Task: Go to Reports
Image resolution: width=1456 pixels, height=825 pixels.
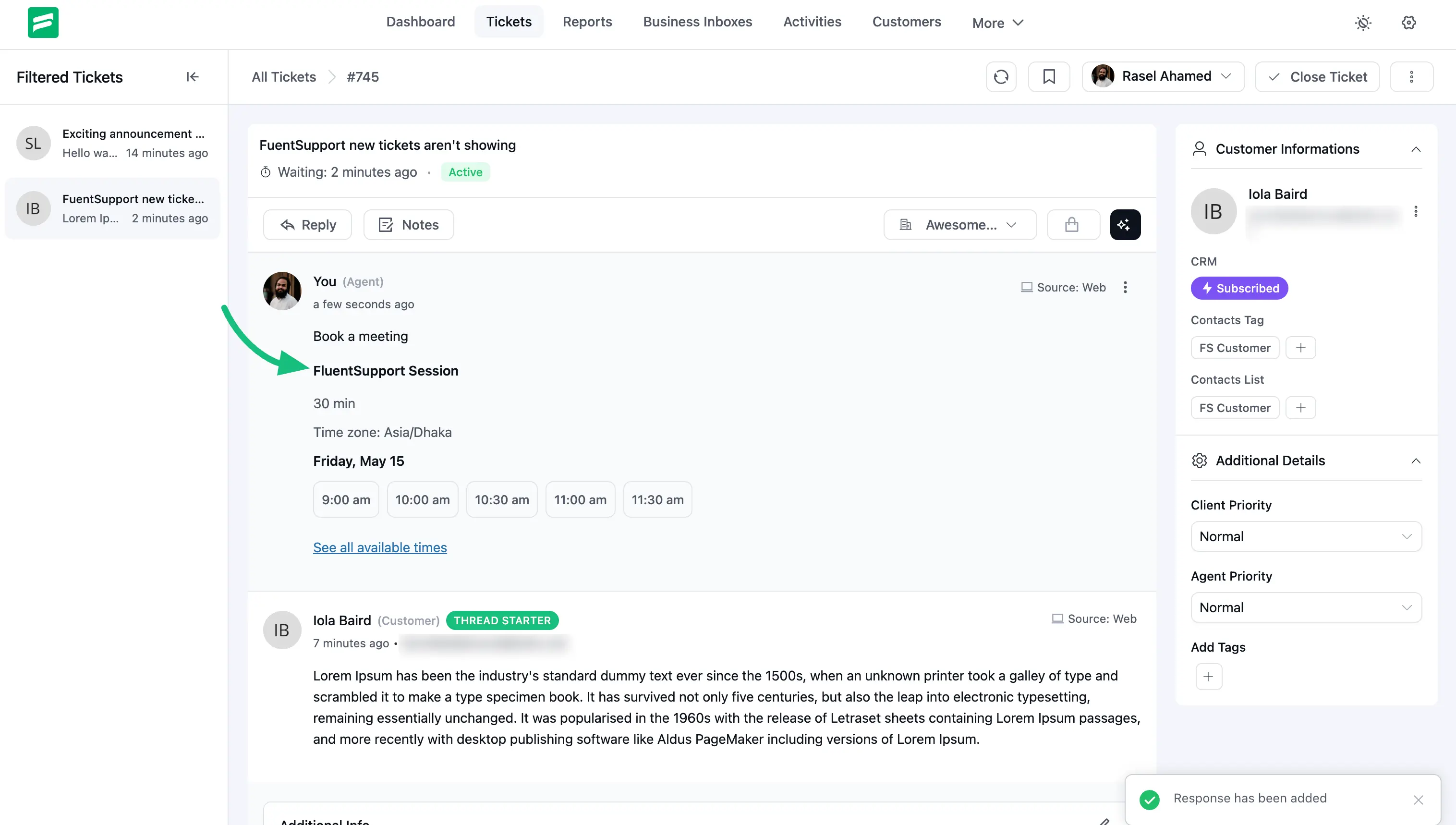Action: click(x=587, y=22)
